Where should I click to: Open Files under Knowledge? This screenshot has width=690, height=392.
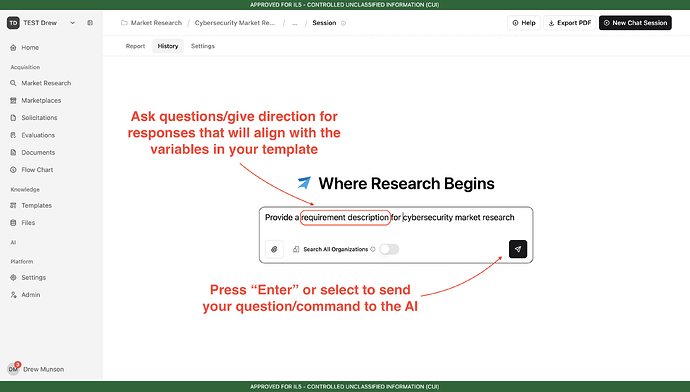(x=28, y=223)
